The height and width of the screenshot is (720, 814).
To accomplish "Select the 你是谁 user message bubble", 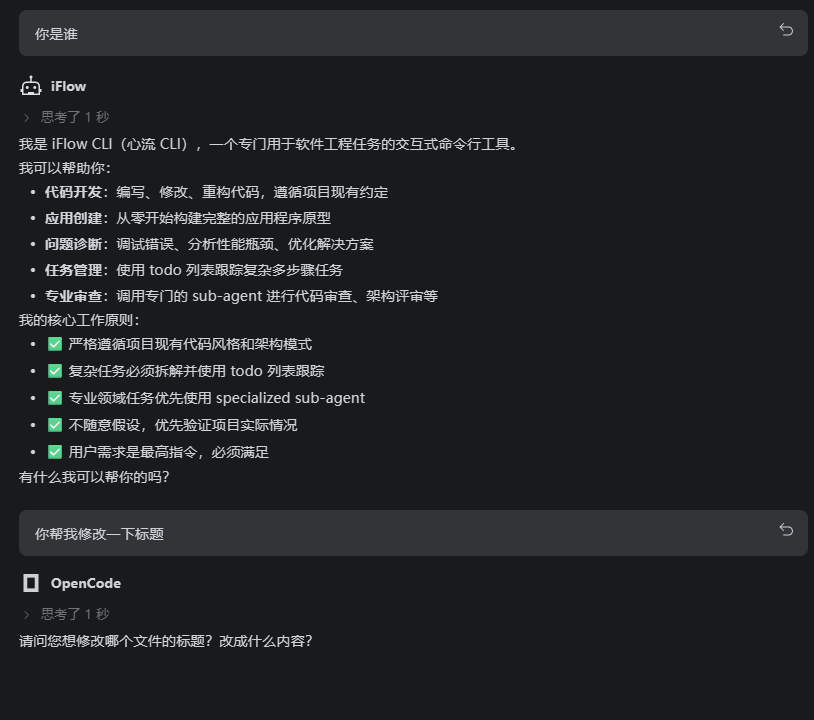I will [400, 33].
